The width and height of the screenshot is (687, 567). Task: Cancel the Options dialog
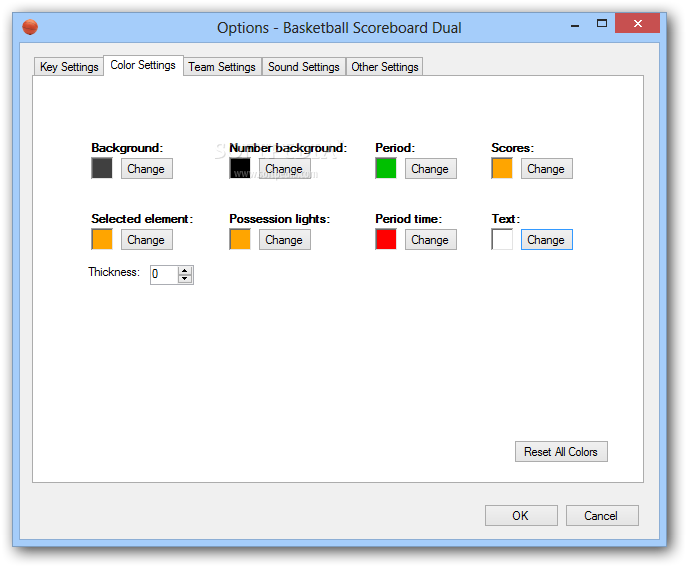[x=602, y=515]
